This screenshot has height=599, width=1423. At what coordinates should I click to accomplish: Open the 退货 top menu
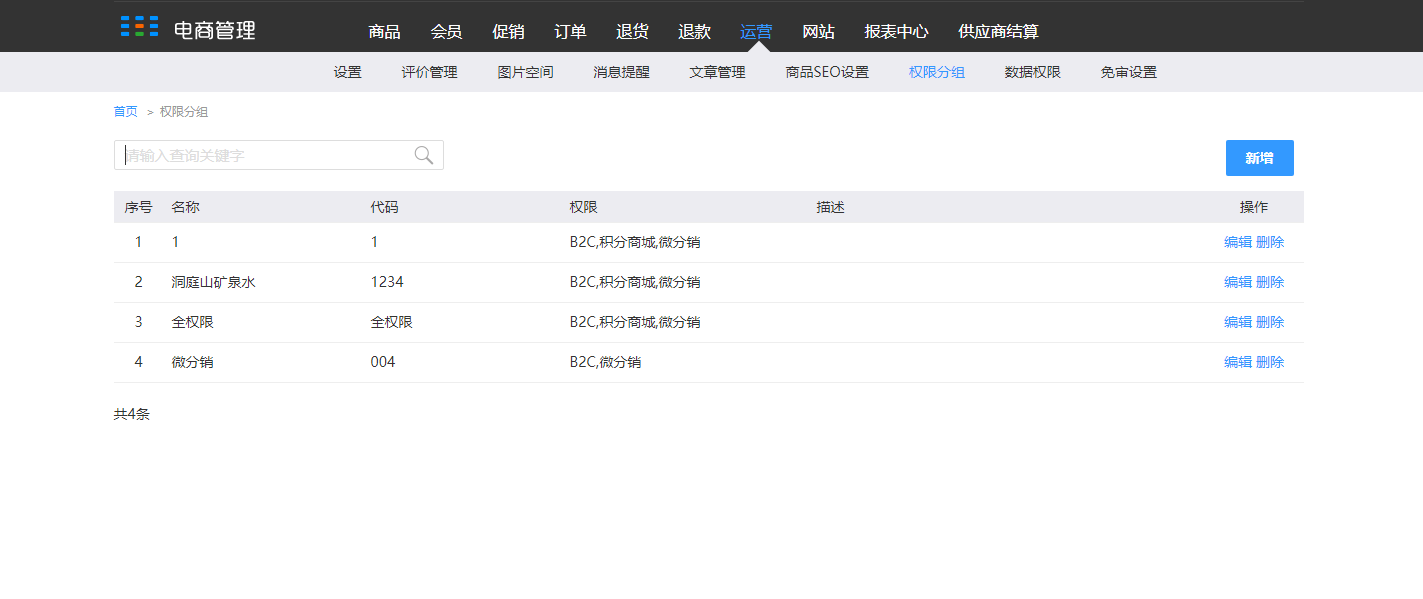coord(633,31)
